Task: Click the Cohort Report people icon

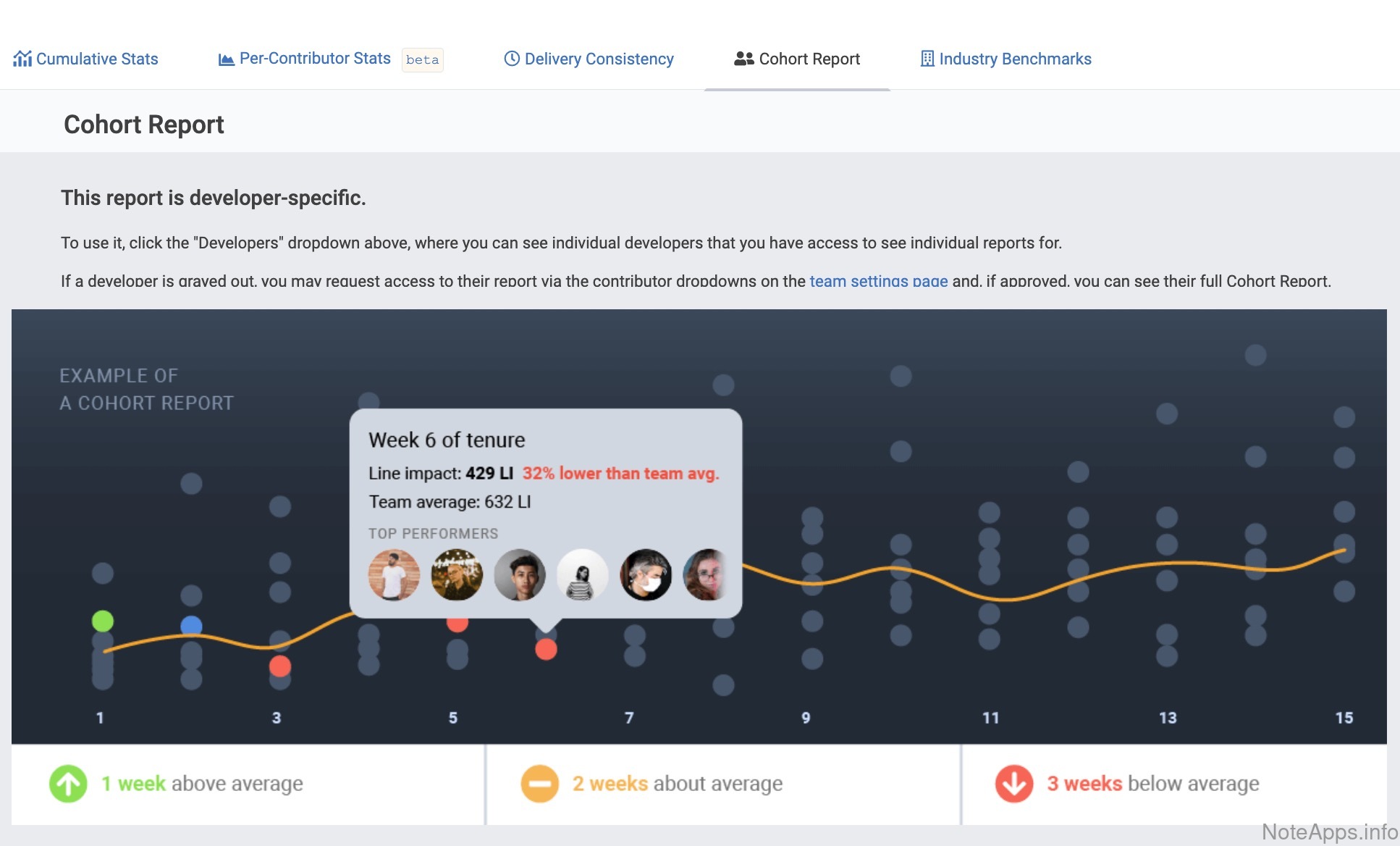Action: [x=743, y=59]
